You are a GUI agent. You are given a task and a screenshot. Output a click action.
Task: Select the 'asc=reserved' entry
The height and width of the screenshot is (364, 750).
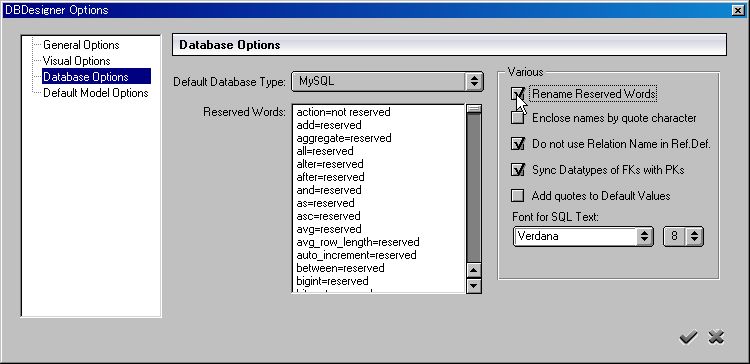click(x=329, y=216)
